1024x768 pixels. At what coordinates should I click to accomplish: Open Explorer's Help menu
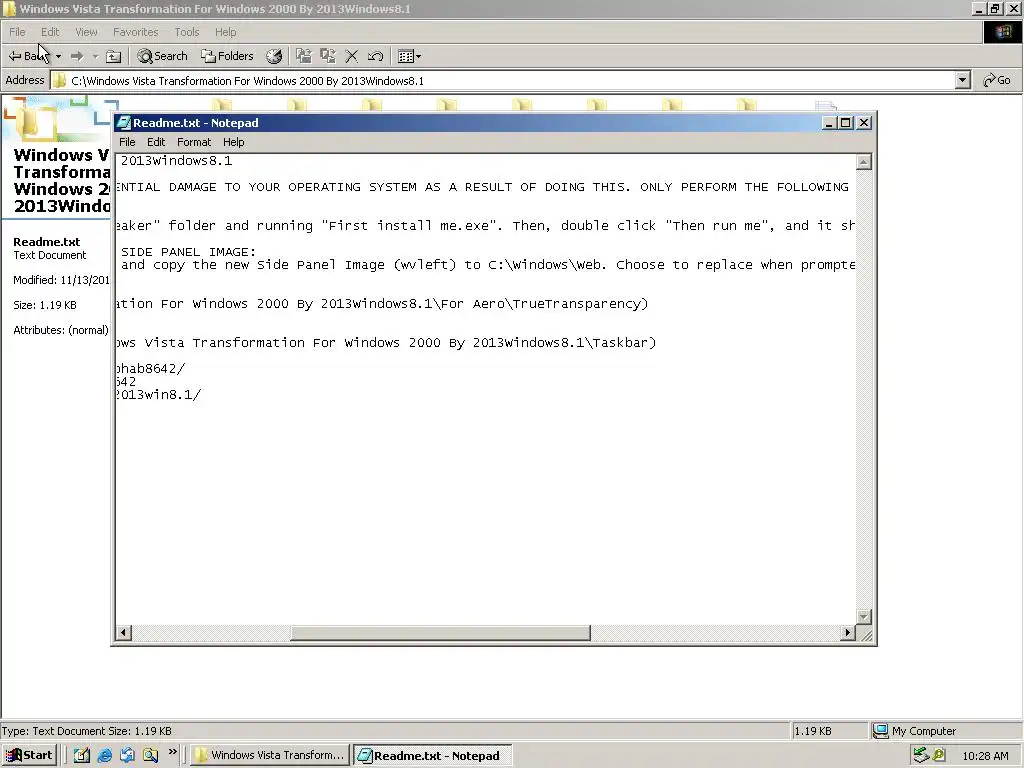(x=225, y=32)
